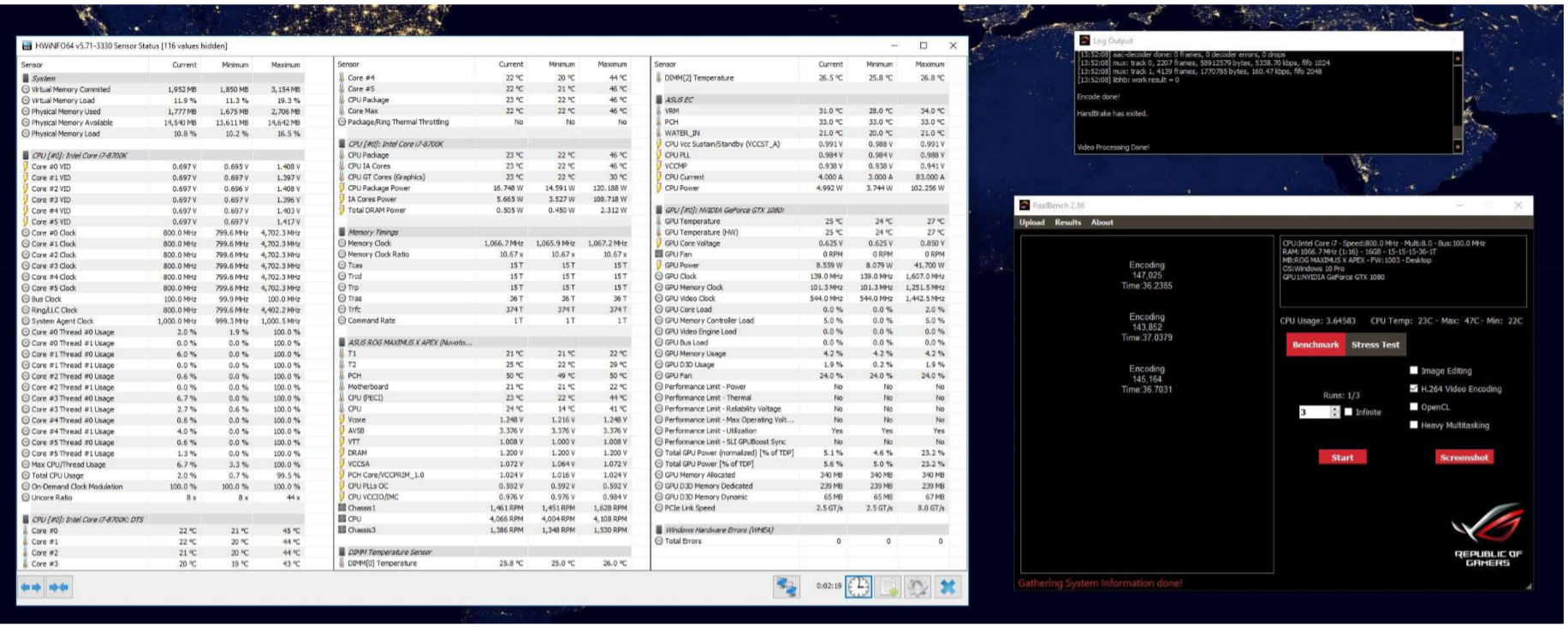Image resolution: width=1568 pixels, height=627 pixels.
Task: Click the icon beside Total Errors
Action: (659, 541)
